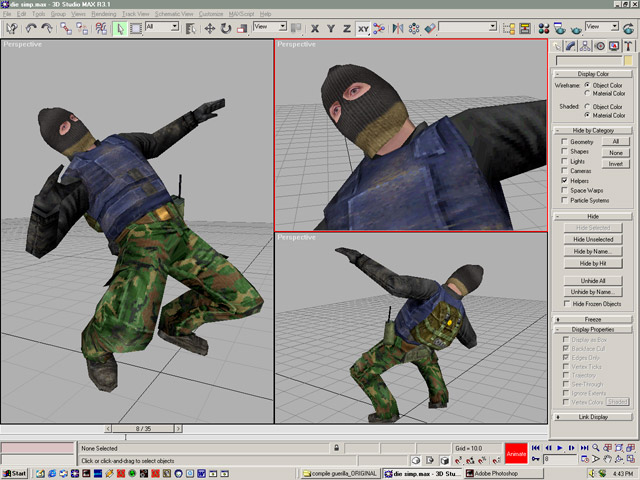The width and height of the screenshot is (640, 480).
Task: Click the Align tool icon
Action: coord(430,29)
